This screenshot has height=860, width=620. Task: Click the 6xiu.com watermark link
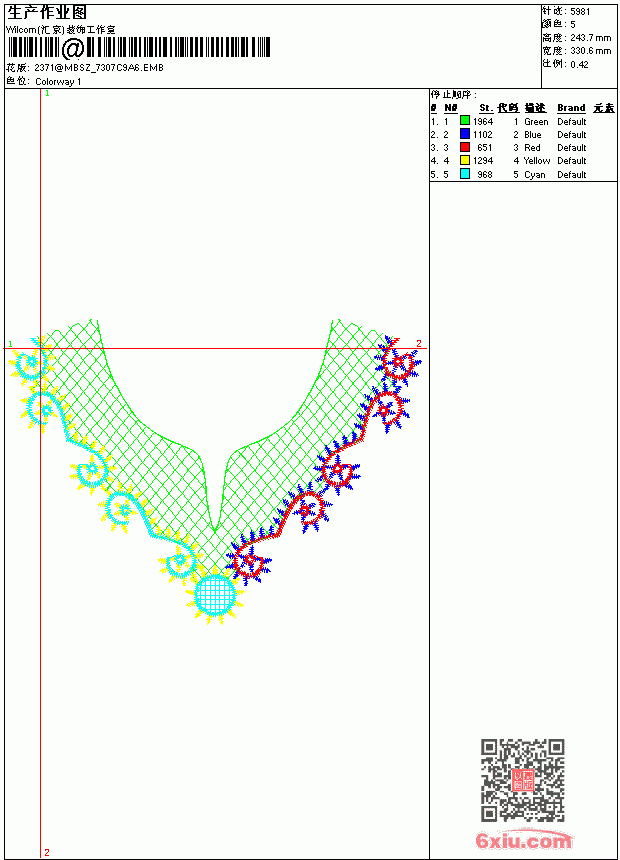(x=524, y=840)
